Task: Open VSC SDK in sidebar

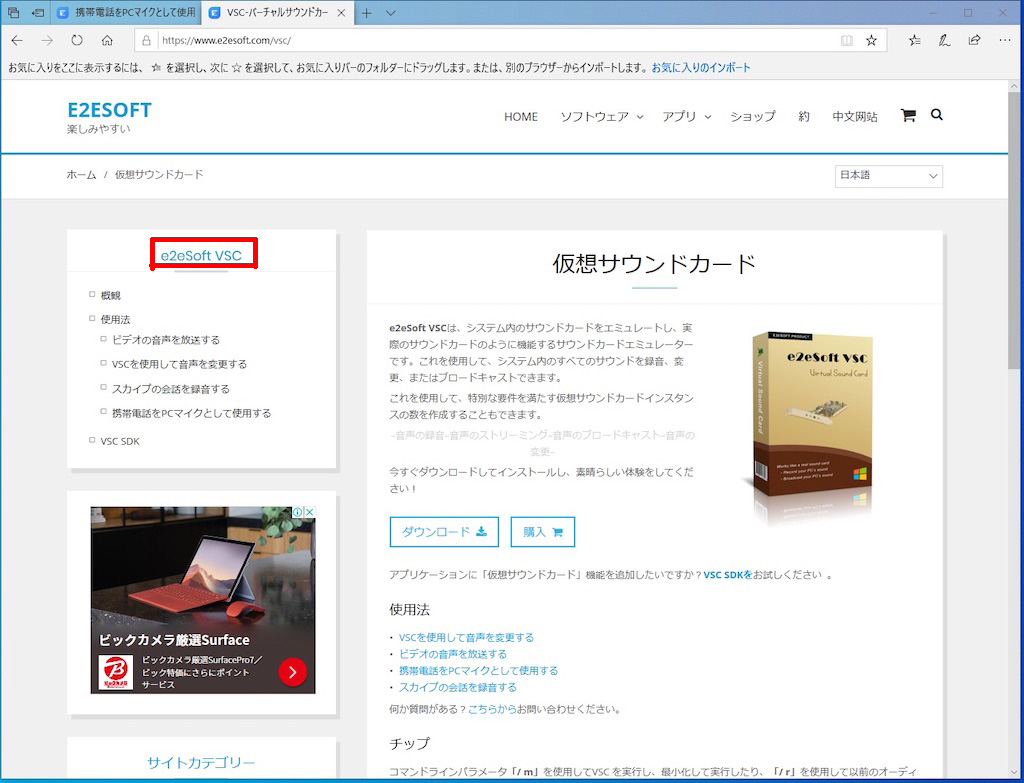Action: [x=120, y=441]
